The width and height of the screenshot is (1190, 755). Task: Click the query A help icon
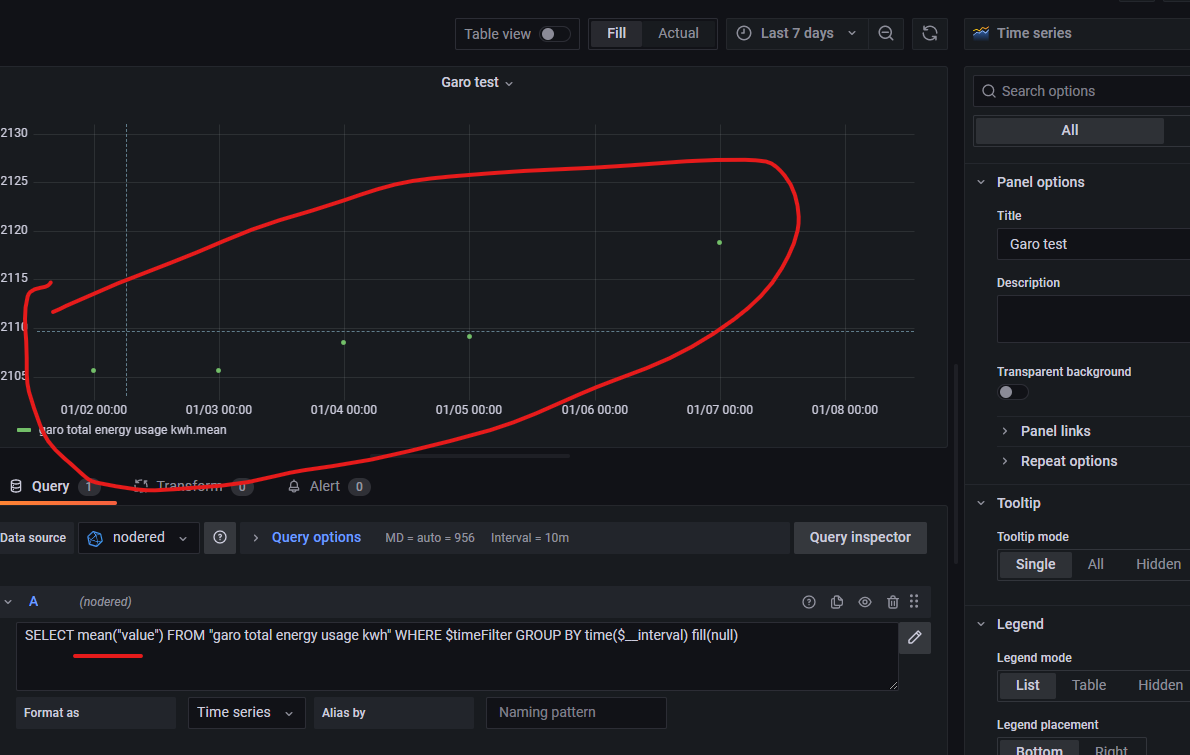click(x=809, y=602)
